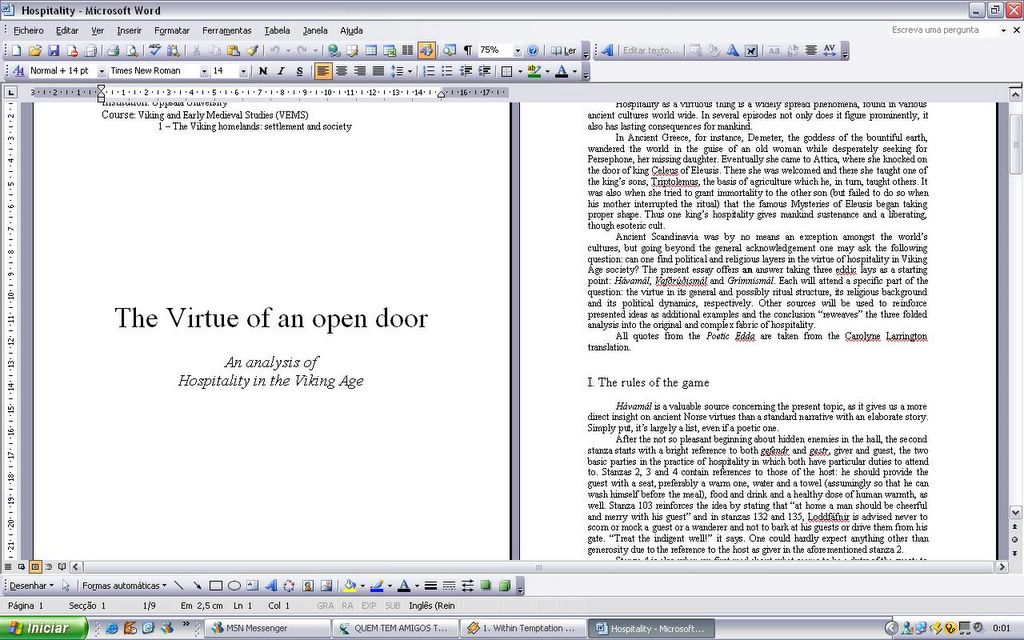Apply the yellow highlight color
1024x640 pixels.
pos(534,71)
